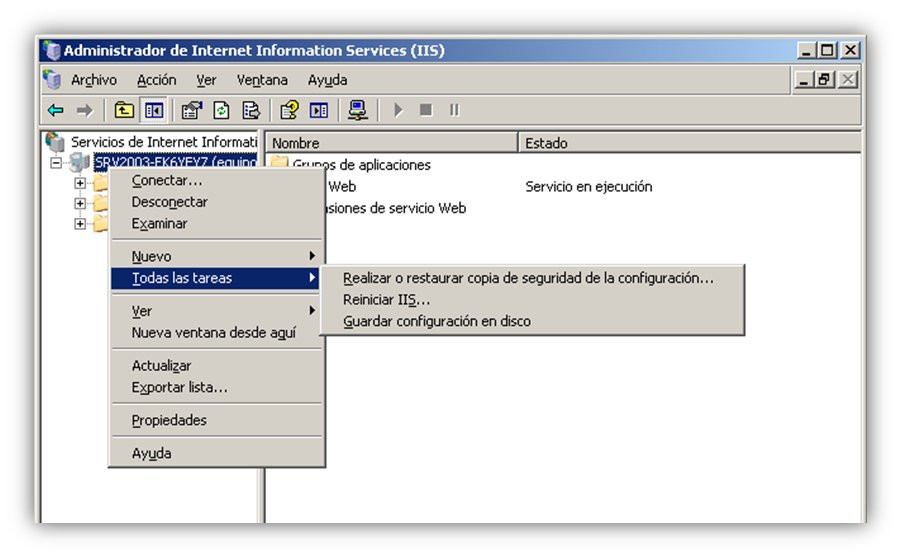901x557 pixels.
Task: Go up one level folder icon
Action: 124,110
